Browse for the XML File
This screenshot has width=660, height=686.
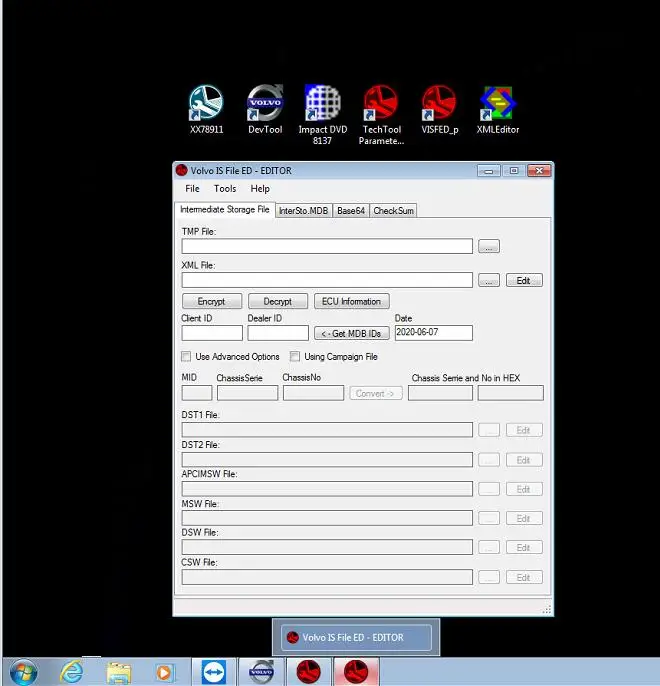pos(489,280)
